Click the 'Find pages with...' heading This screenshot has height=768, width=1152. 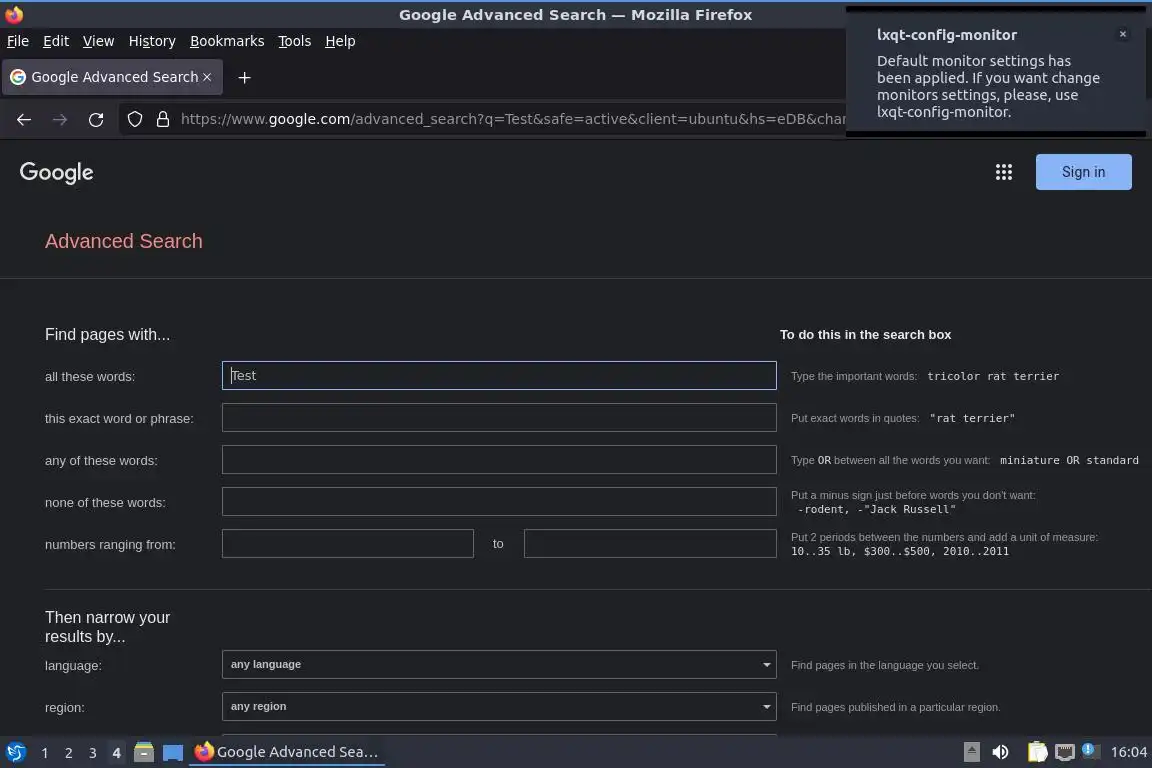click(x=107, y=334)
